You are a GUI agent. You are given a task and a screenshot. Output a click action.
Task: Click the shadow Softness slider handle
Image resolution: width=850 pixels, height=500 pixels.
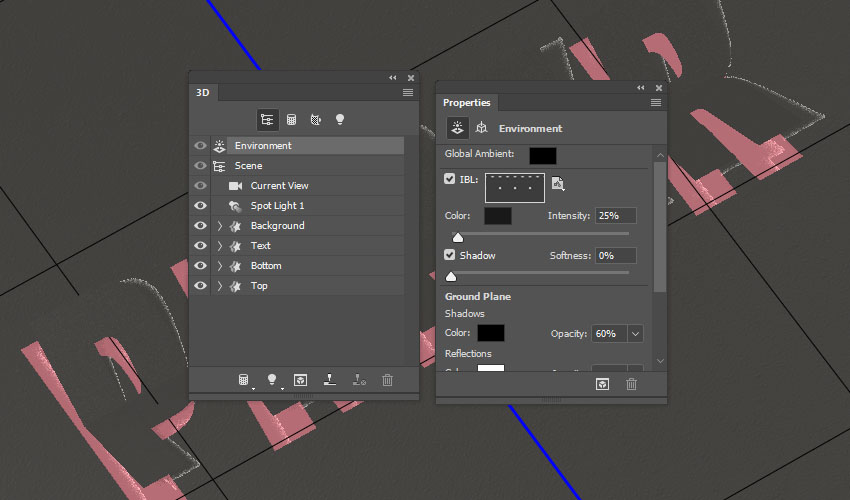[451, 277]
